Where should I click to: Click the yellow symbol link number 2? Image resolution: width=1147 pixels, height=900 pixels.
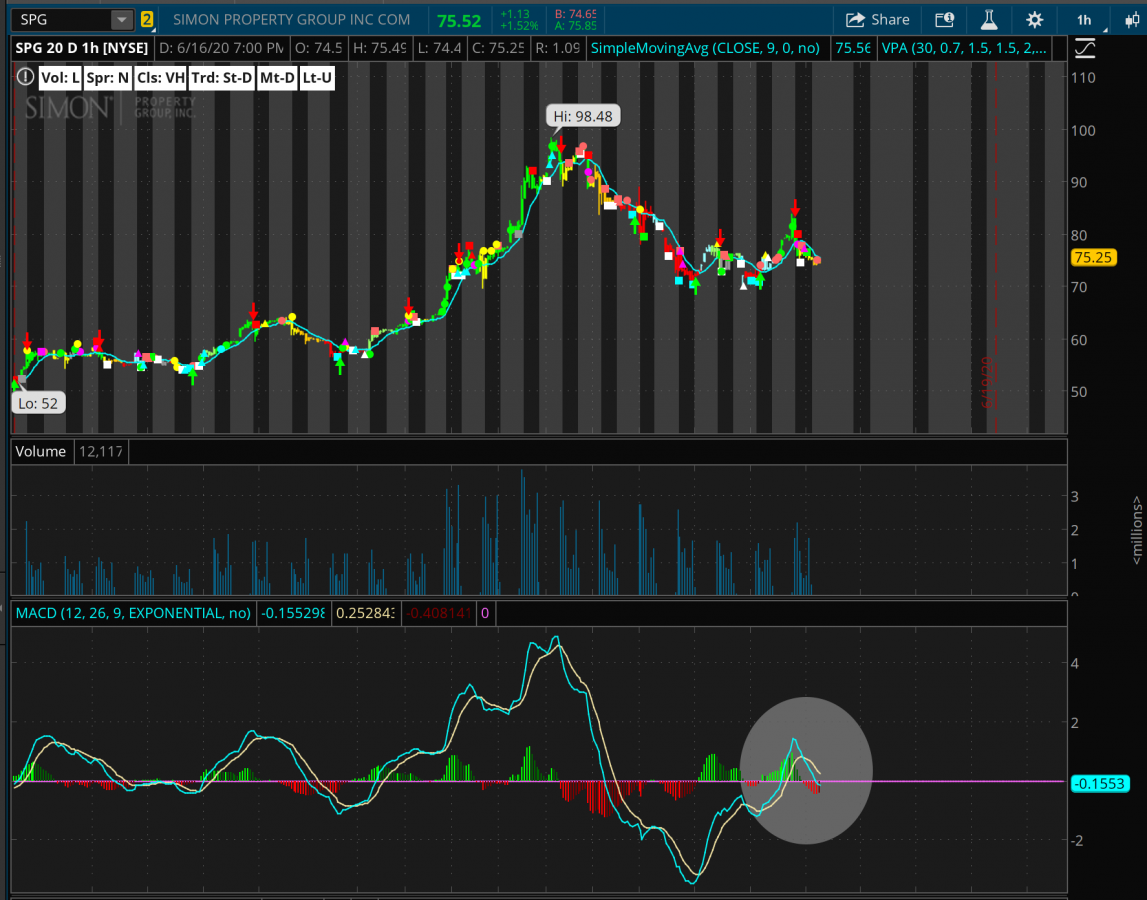pos(147,20)
